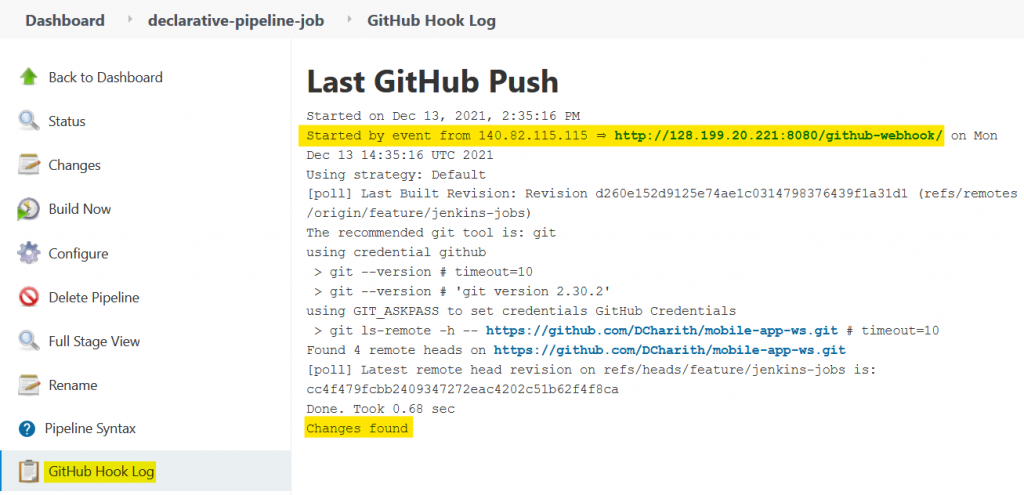Screen dimensions: 1024x495
Task: Expand the arrow after Dashboard breadcrumb
Action: 131,20
